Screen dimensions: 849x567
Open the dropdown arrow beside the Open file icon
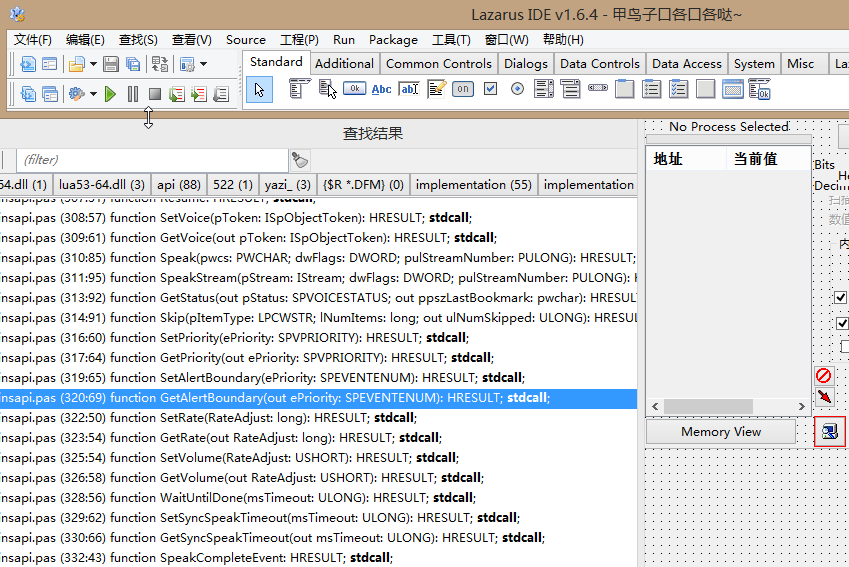pyautogui.click(x=93, y=64)
